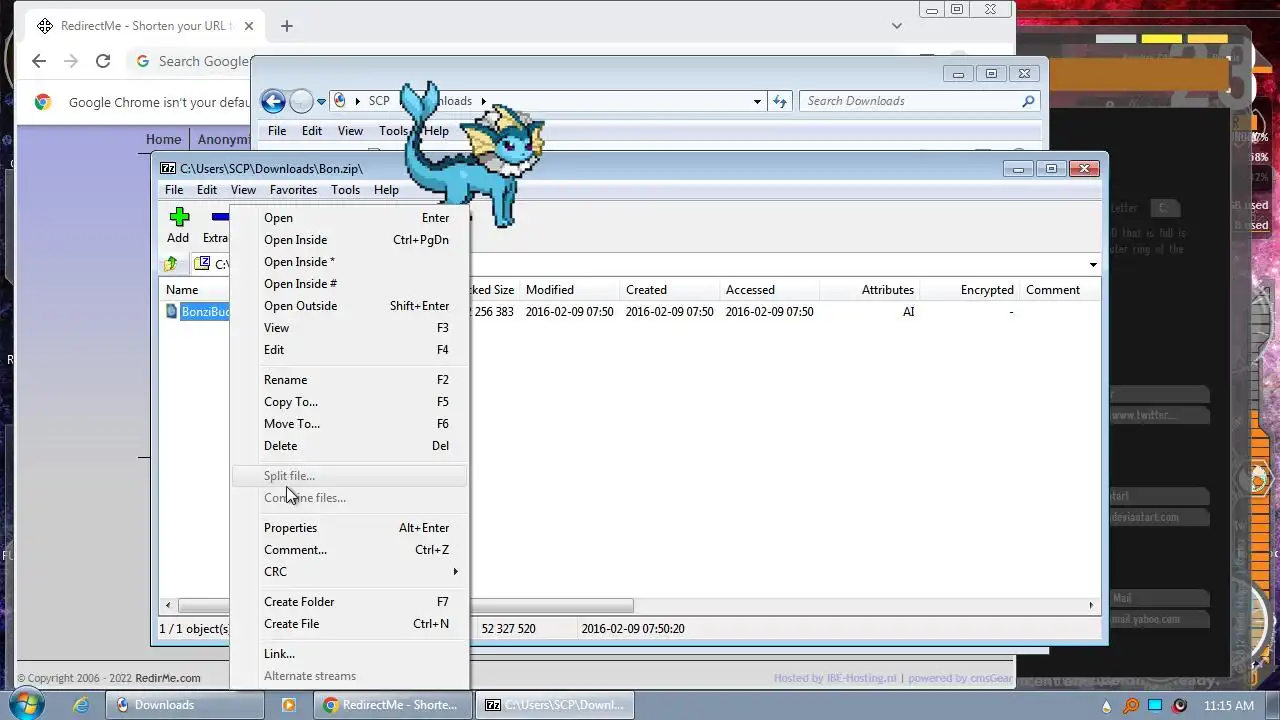Click the Home link on RedirectMe page
Viewport: 1280px width, 720px height.
(x=163, y=140)
